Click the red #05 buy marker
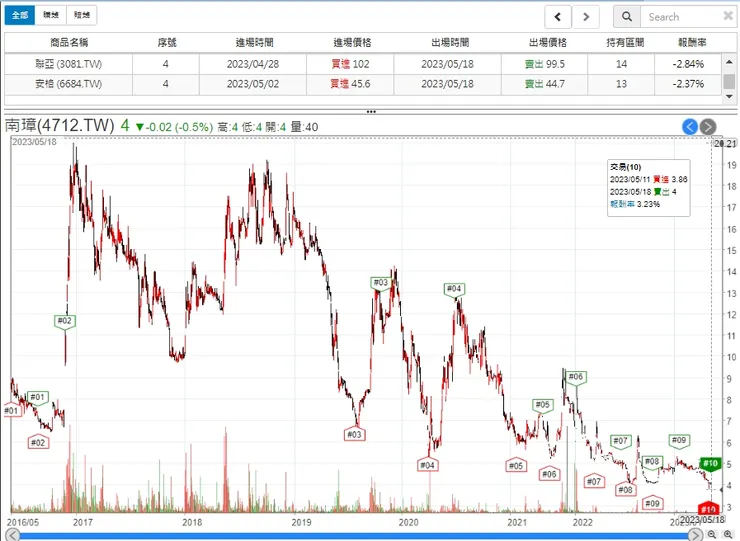Screen dimensions: 740x541 pos(516,465)
